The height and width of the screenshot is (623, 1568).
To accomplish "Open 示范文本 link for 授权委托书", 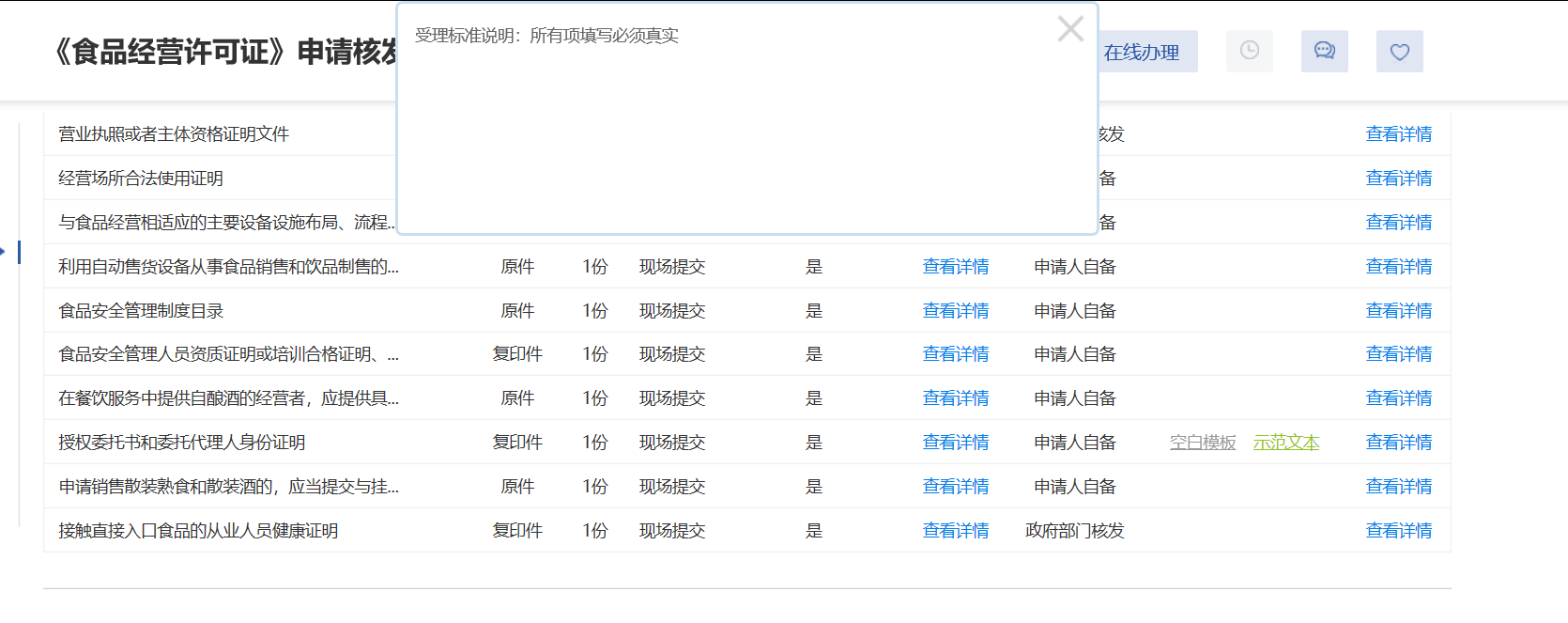I will click(x=1285, y=443).
